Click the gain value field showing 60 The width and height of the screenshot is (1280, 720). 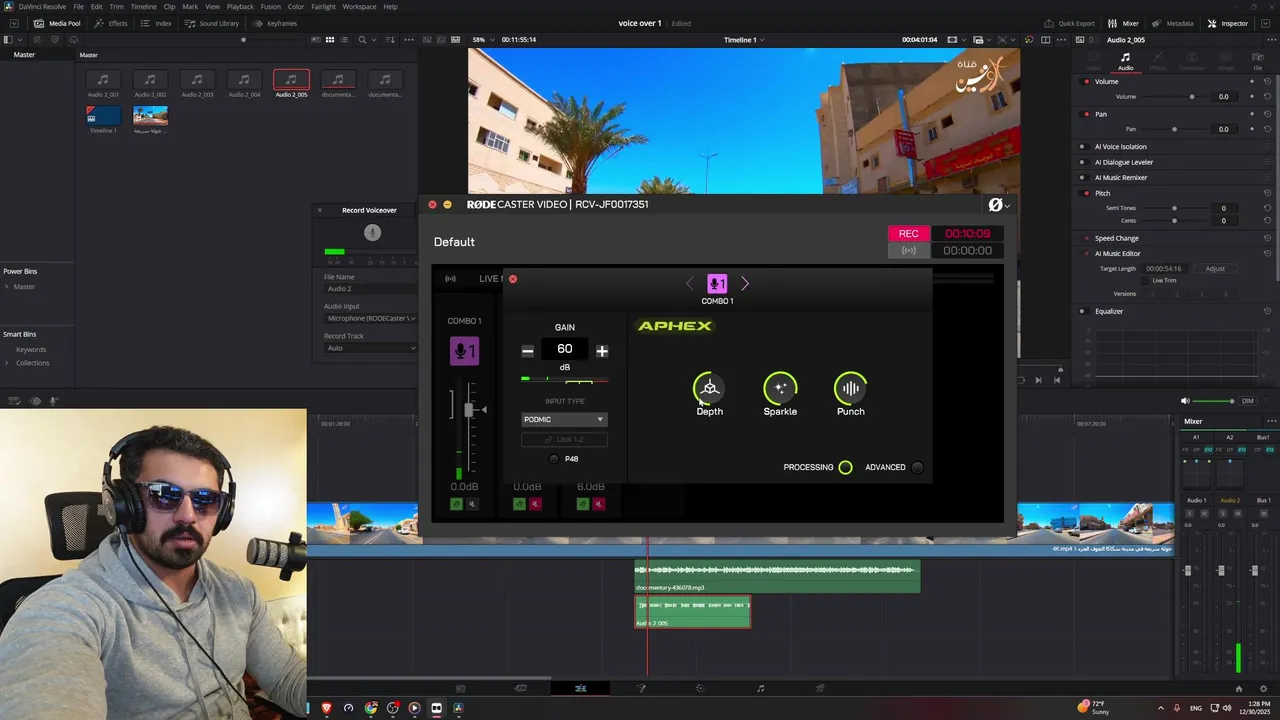[x=565, y=349]
